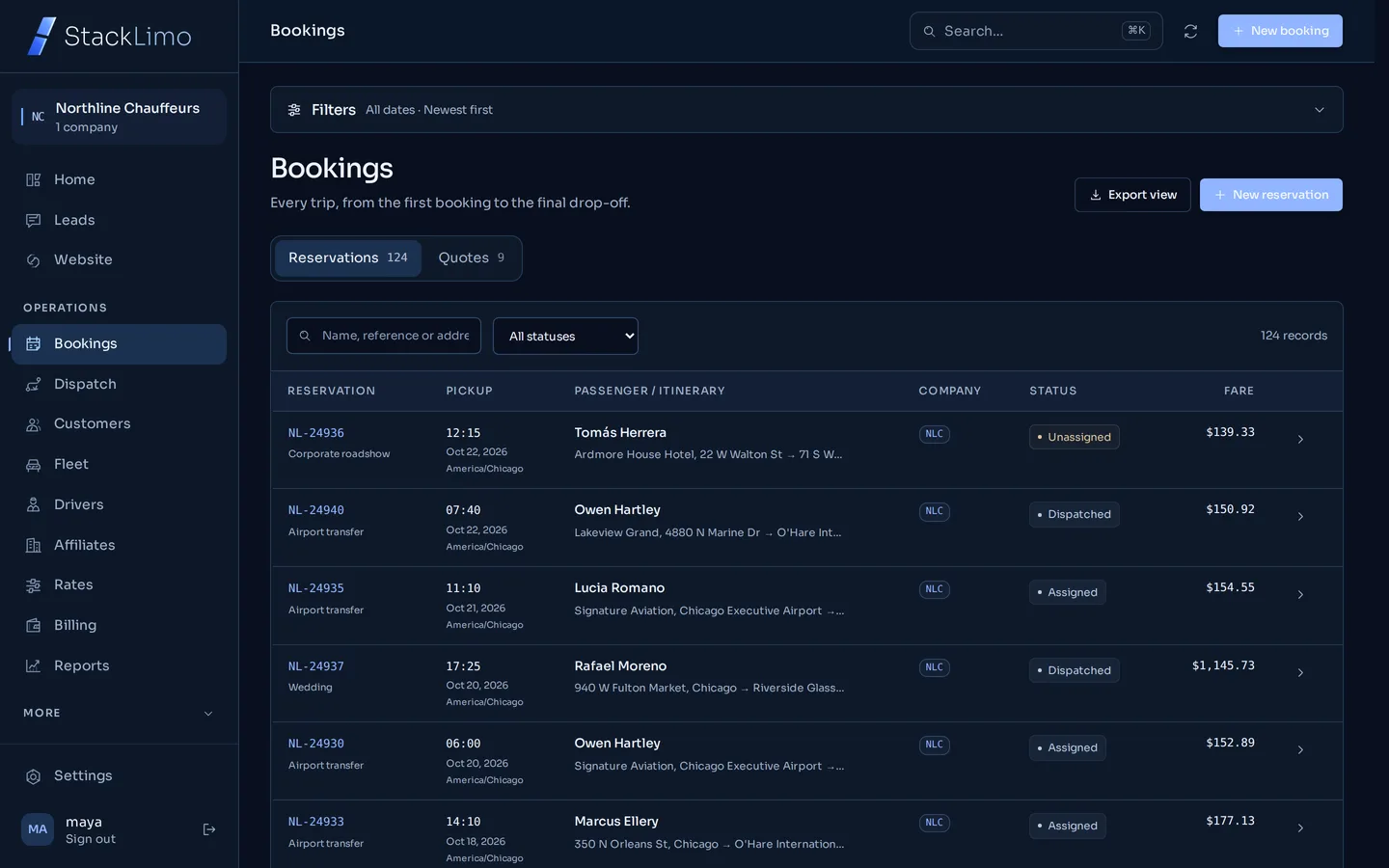Click the Fleet car icon
Image resolution: width=1389 pixels, height=868 pixels.
(x=34, y=465)
